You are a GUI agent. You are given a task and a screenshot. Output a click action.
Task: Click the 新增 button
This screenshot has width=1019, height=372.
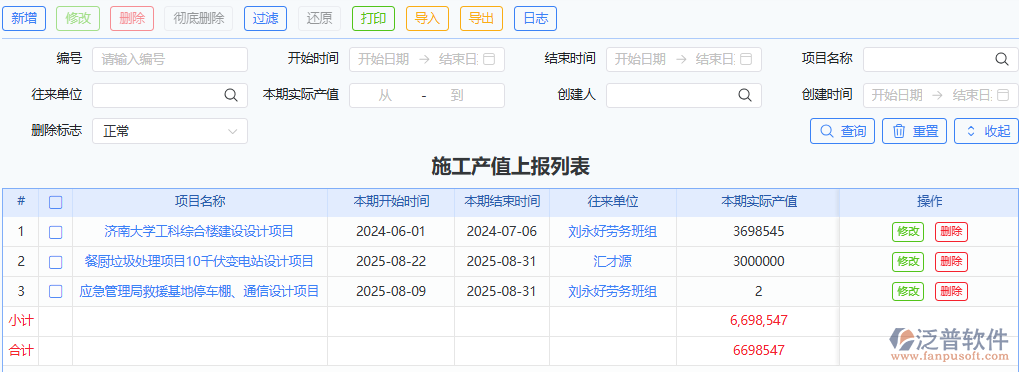(x=24, y=18)
